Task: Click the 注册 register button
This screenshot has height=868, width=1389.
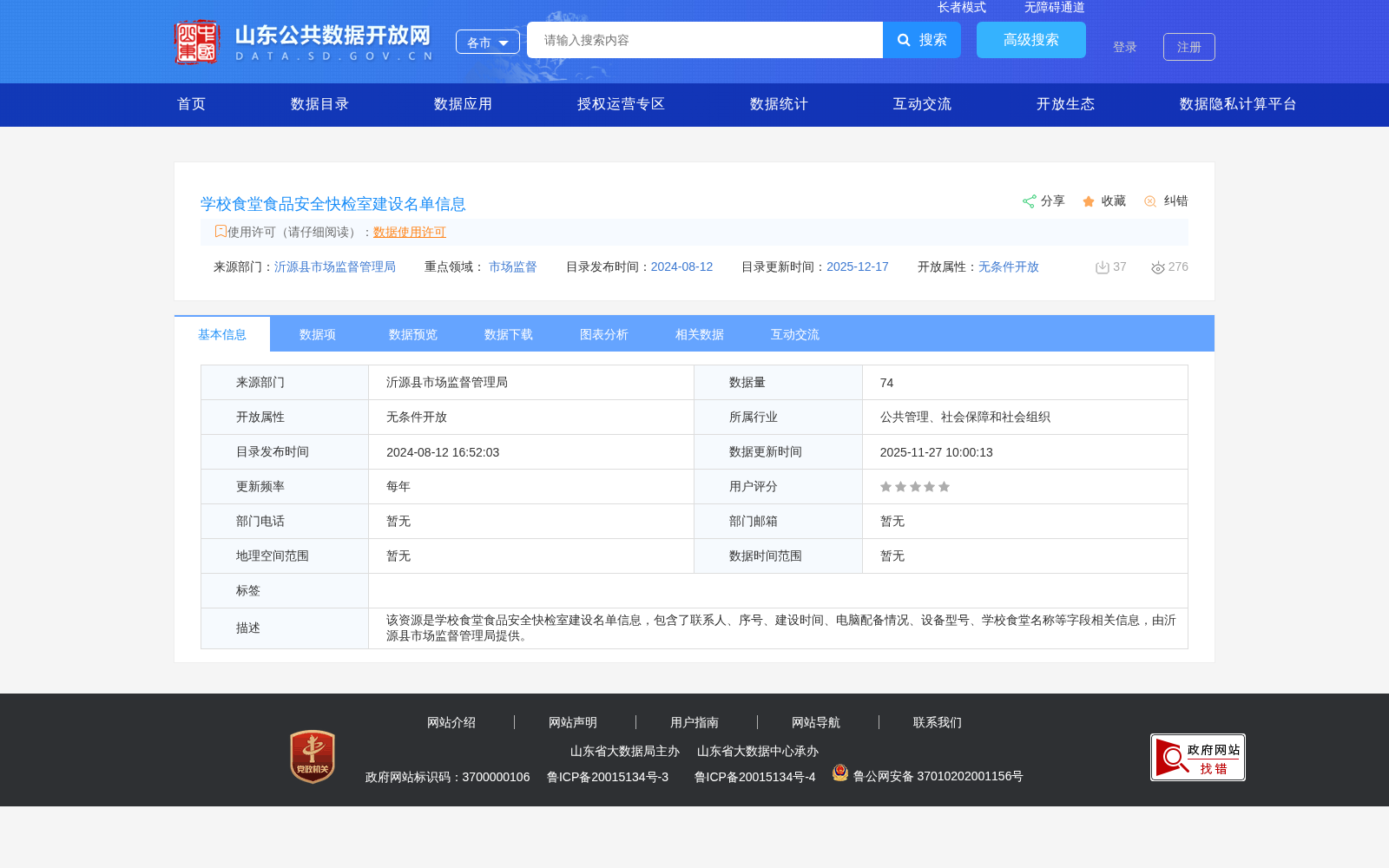Action: point(1189,47)
